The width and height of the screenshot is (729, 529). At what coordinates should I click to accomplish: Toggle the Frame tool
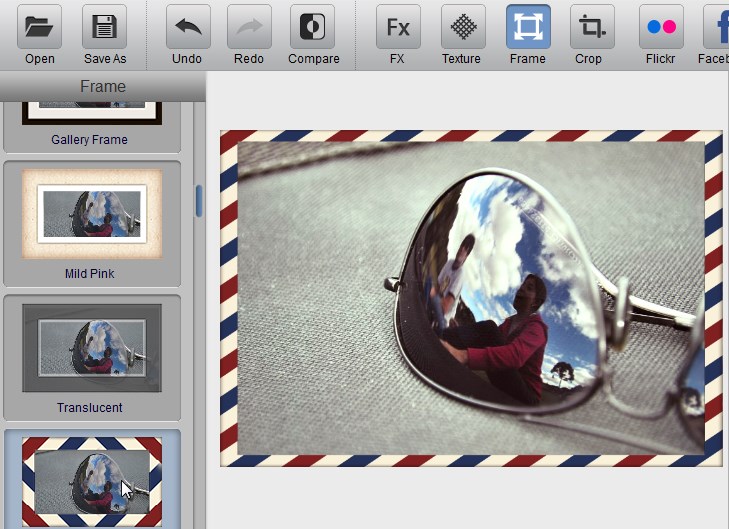(x=528, y=26)
